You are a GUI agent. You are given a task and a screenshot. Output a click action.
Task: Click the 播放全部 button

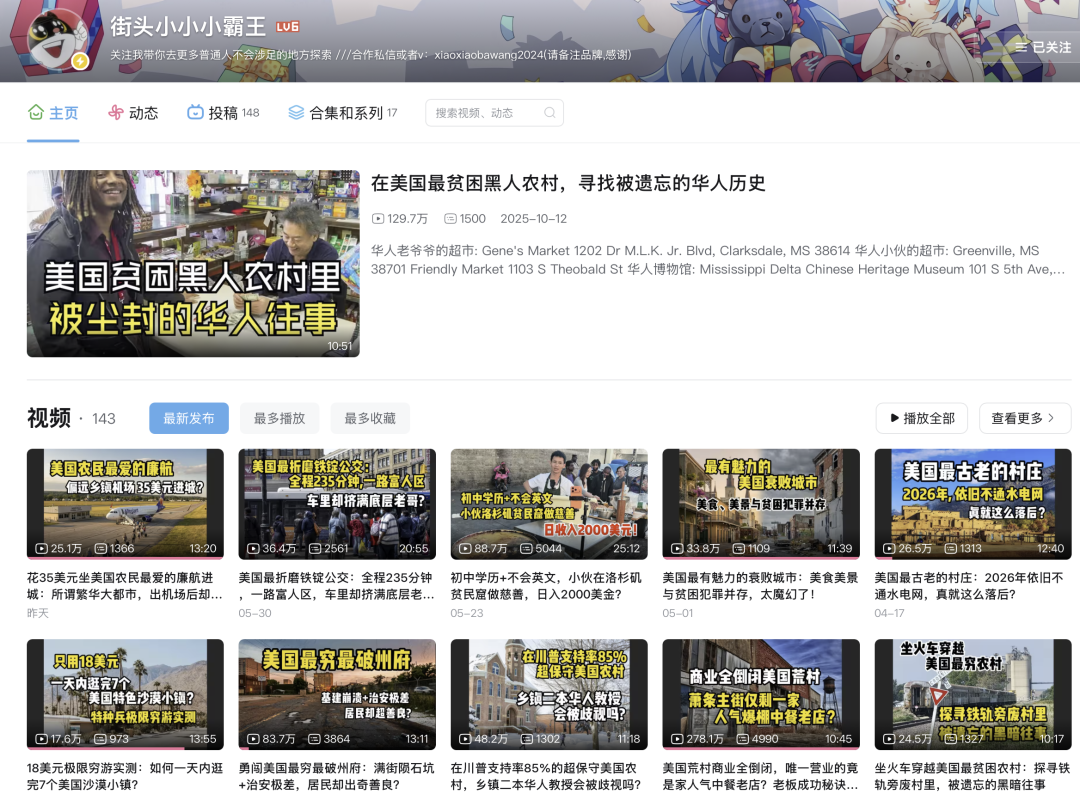coord(922,418)
